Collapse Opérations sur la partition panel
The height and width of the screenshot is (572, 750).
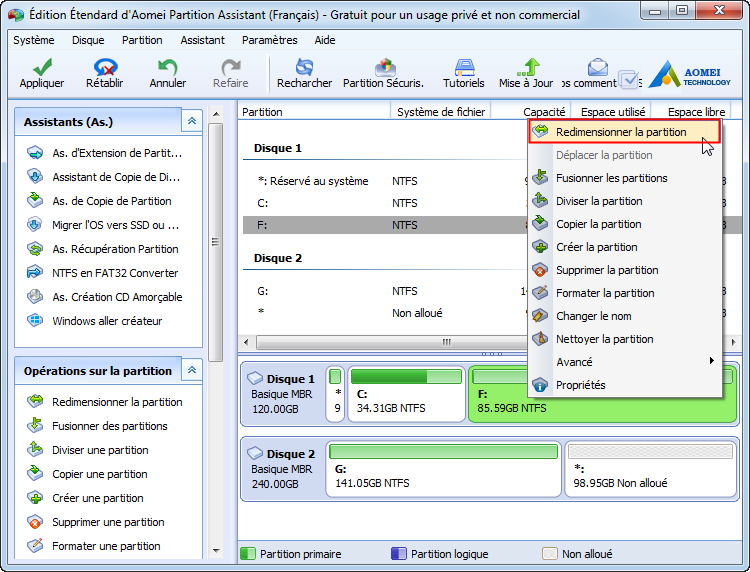pos(192,370)
